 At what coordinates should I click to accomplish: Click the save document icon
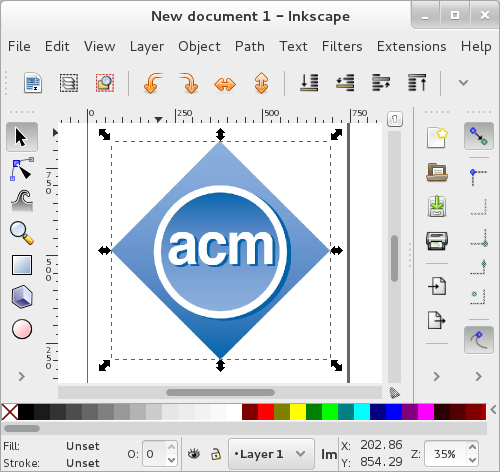pyautogui.click(x=437, y=206)
